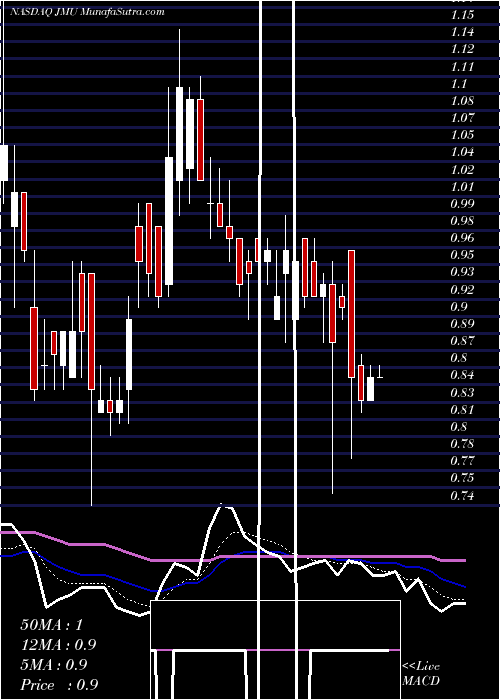The width and height of the screenshot is (500, 700).
Task: Click the 0.96 price axis label
Action: pyautogui.click(x=462, y=238)
